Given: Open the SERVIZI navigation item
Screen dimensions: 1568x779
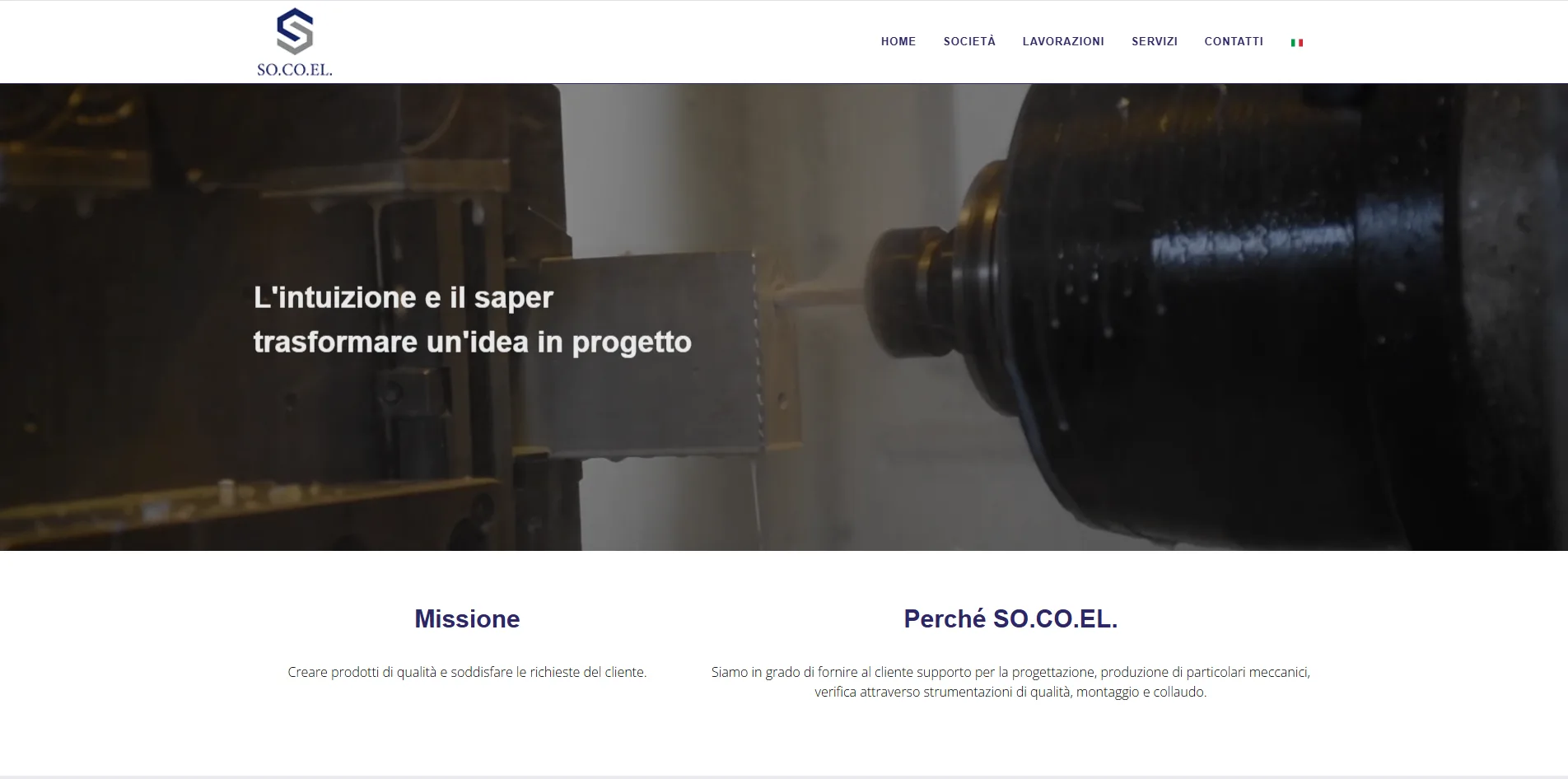Looking at the screenshot, I should 1155,41.
